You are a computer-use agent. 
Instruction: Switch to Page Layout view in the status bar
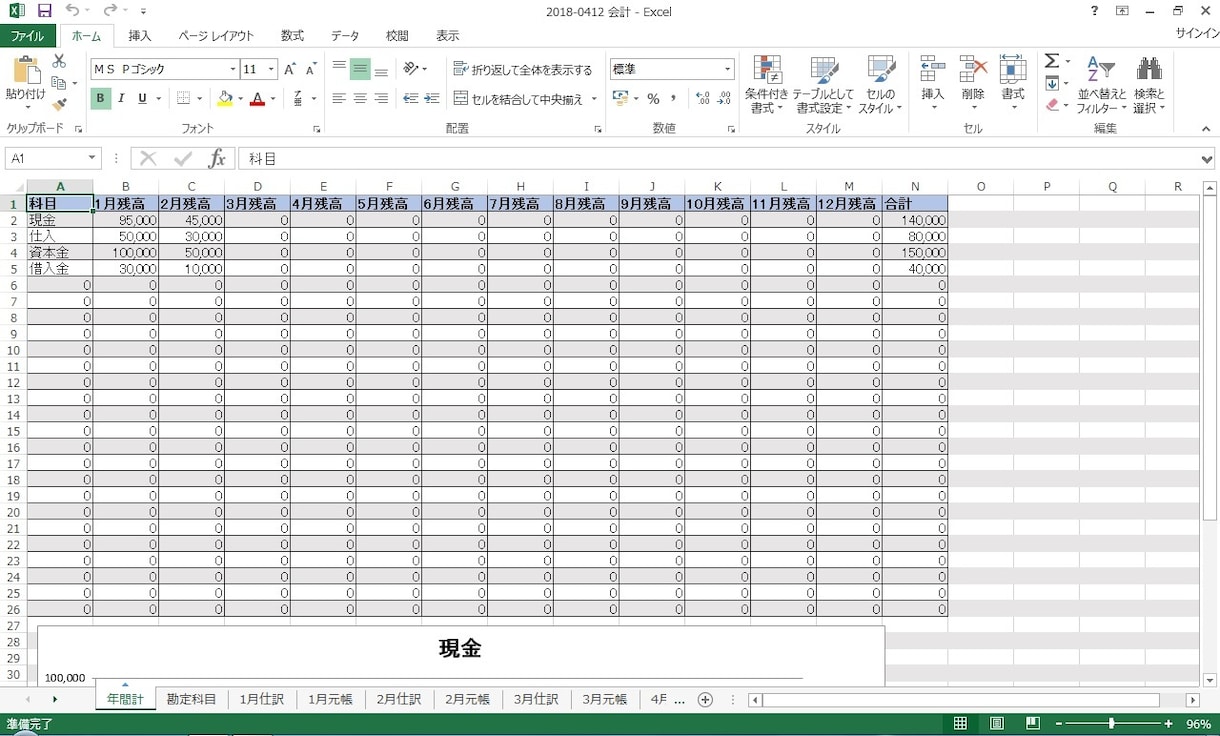(x=997, y=723)
